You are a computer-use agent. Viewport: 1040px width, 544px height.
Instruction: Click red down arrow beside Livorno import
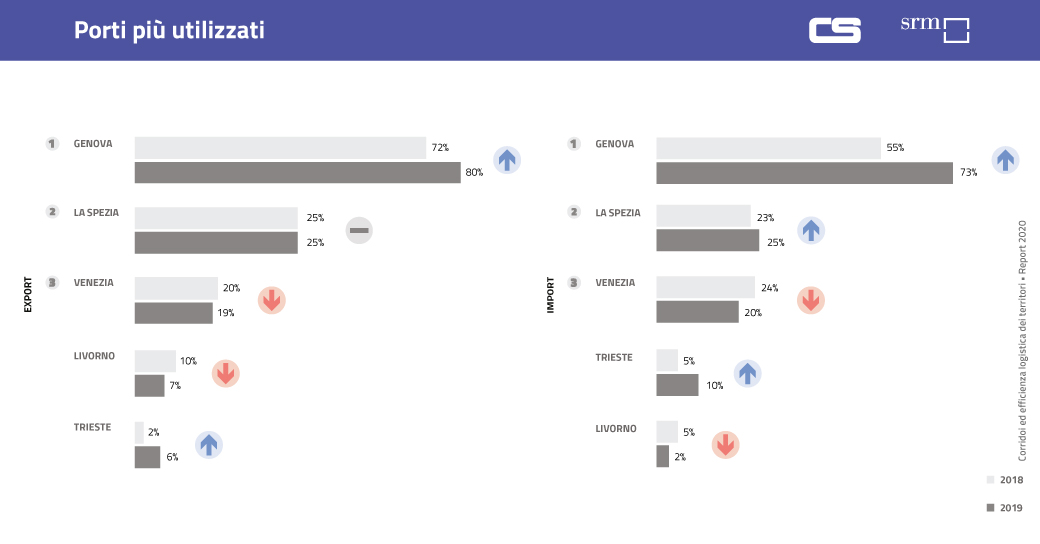coord(725,444)
